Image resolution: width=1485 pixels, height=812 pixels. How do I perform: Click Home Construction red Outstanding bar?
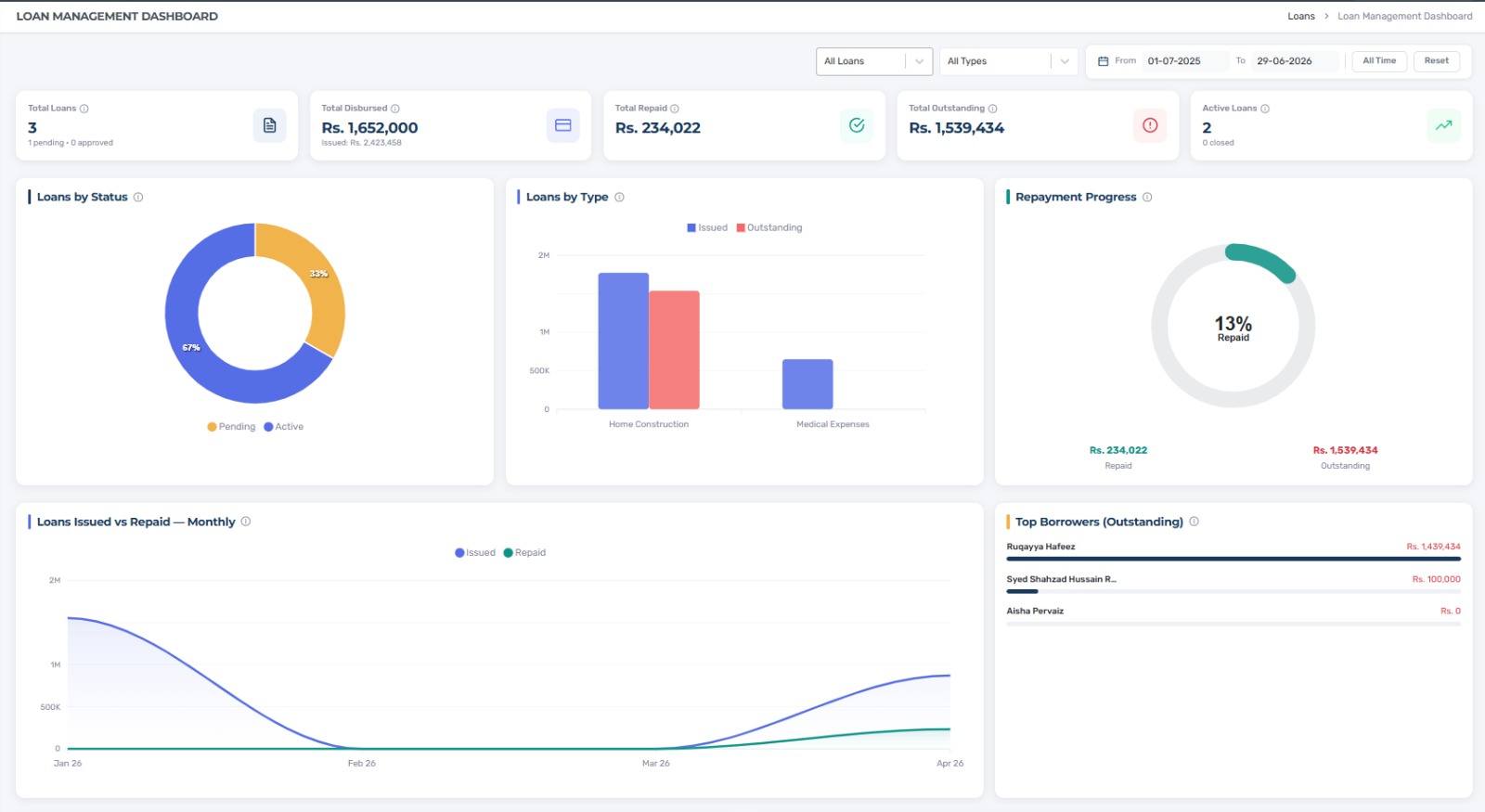[674, 350]
